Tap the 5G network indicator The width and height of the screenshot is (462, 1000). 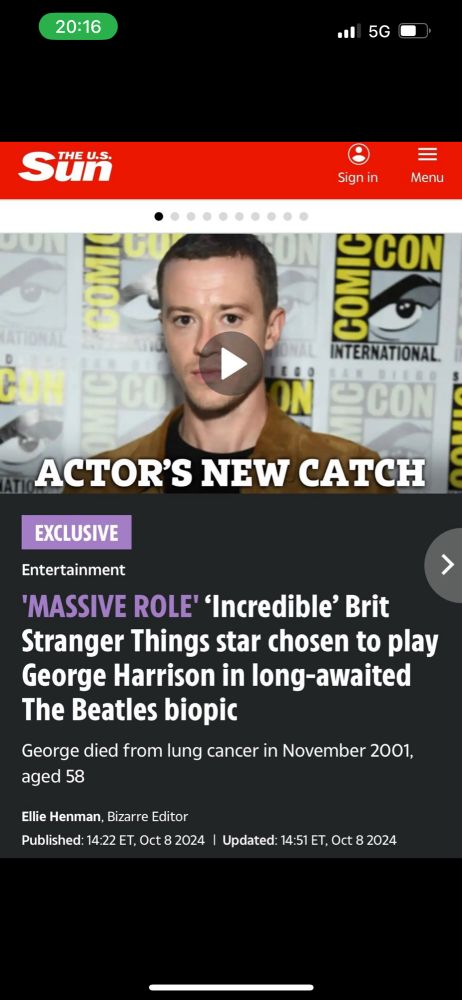coord(379,31)
